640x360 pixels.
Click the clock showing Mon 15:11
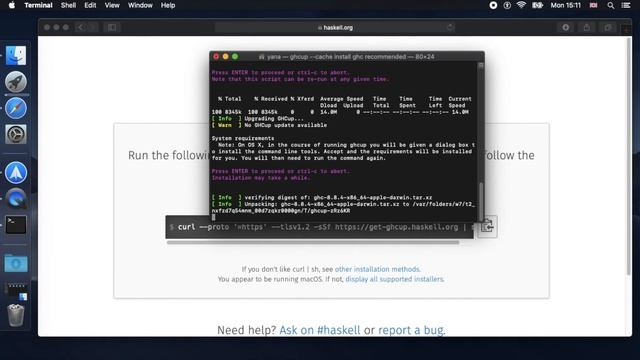coord(565,5)
